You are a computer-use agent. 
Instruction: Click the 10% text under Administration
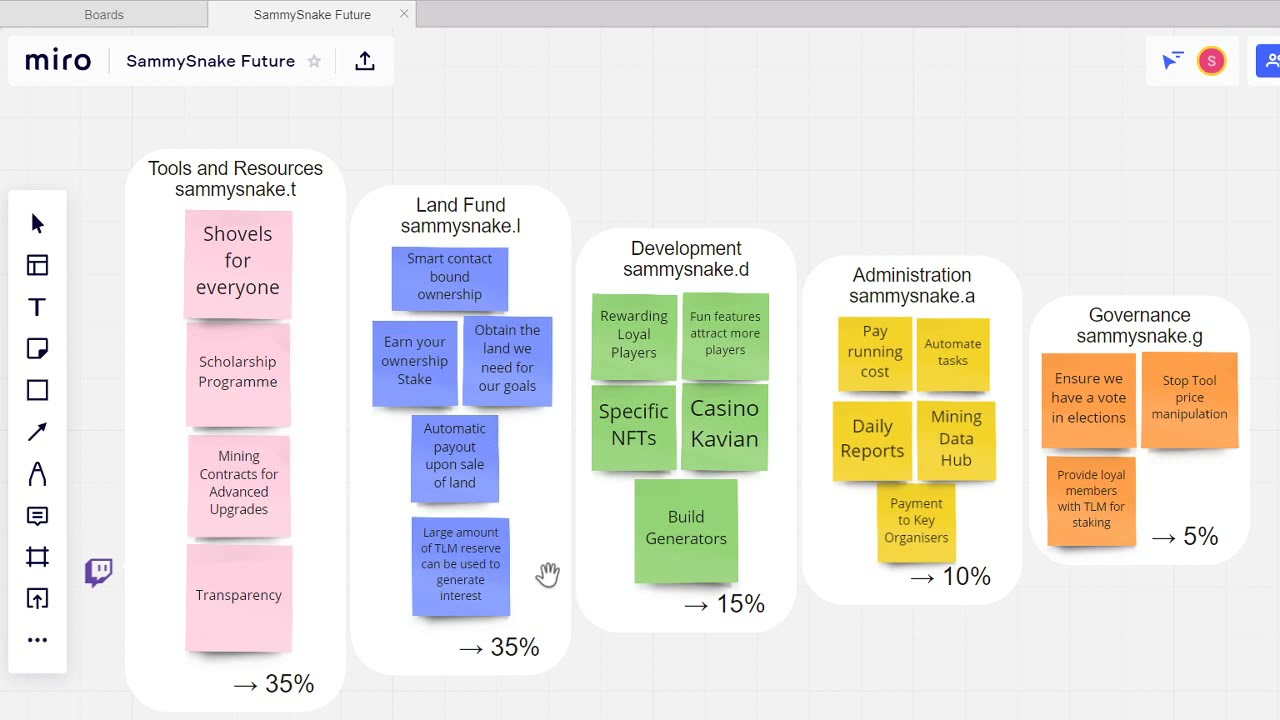(966, 577)
